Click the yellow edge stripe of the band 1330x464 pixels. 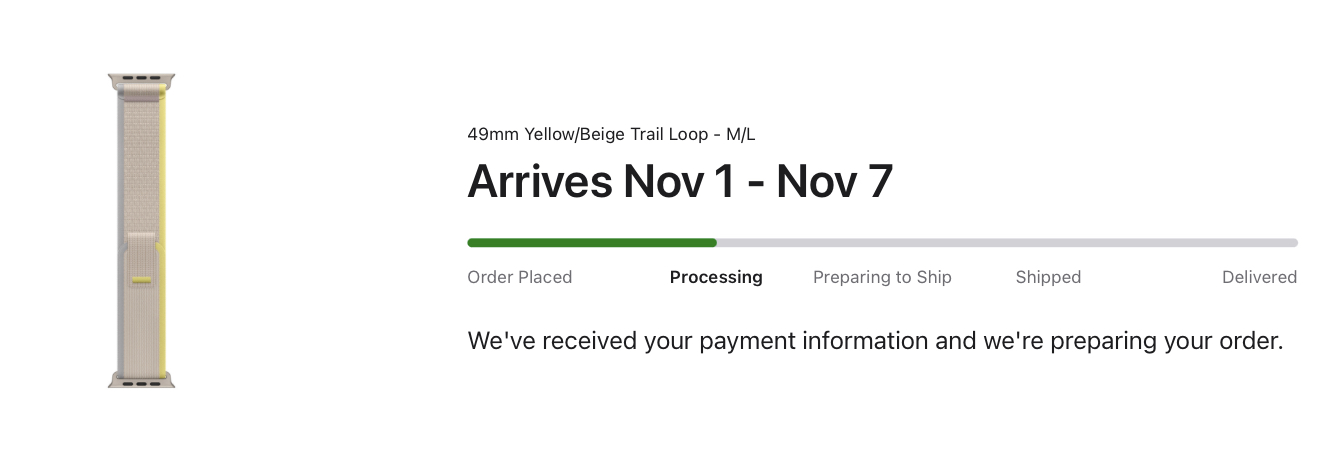tap(163, 180)
